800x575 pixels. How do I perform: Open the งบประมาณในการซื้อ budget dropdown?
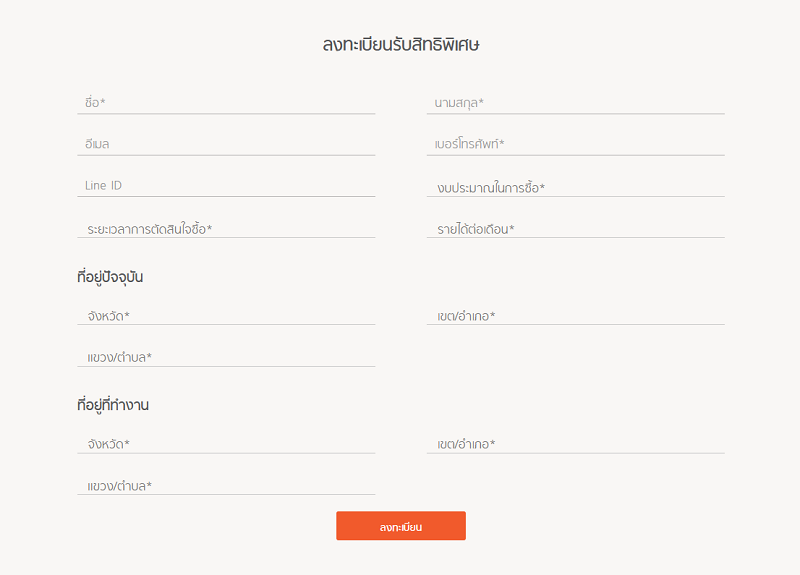pos(576,187)
